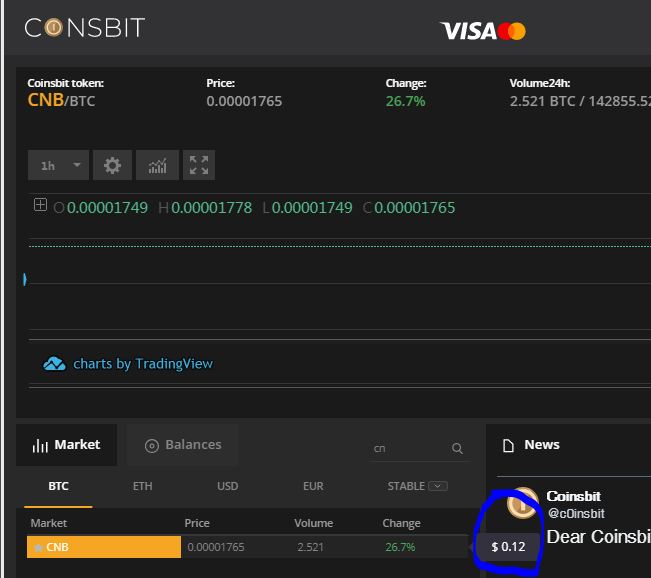Click the chart open value 0.00001749
This screenshot has width=651, height=578.
pyautogui.click(x=107, y=208)
